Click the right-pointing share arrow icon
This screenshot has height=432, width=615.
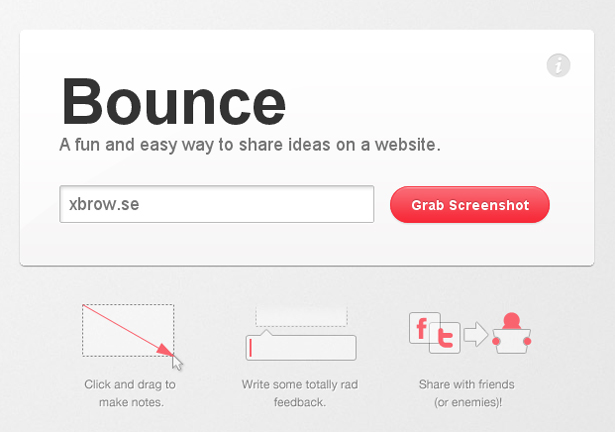click(x=476, y=334)
